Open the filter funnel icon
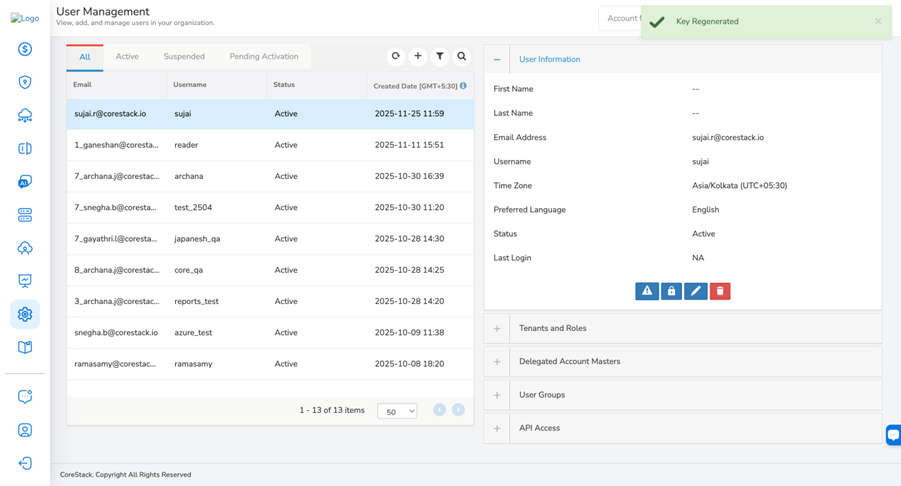The image size is (901, 486). pos(440,56)
